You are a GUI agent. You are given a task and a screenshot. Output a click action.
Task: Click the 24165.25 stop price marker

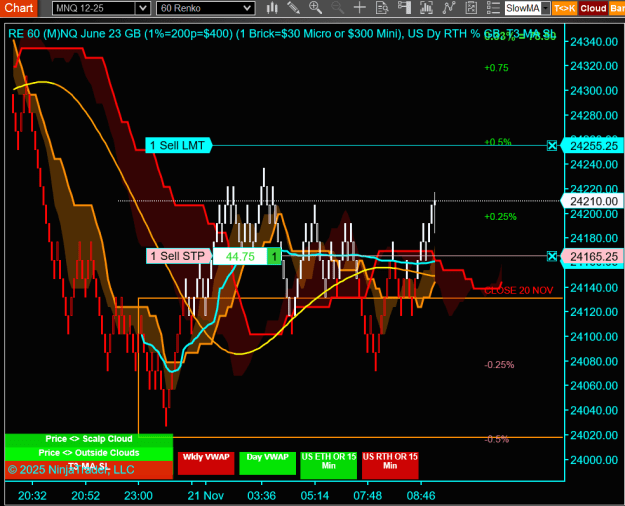coord(593,256)
